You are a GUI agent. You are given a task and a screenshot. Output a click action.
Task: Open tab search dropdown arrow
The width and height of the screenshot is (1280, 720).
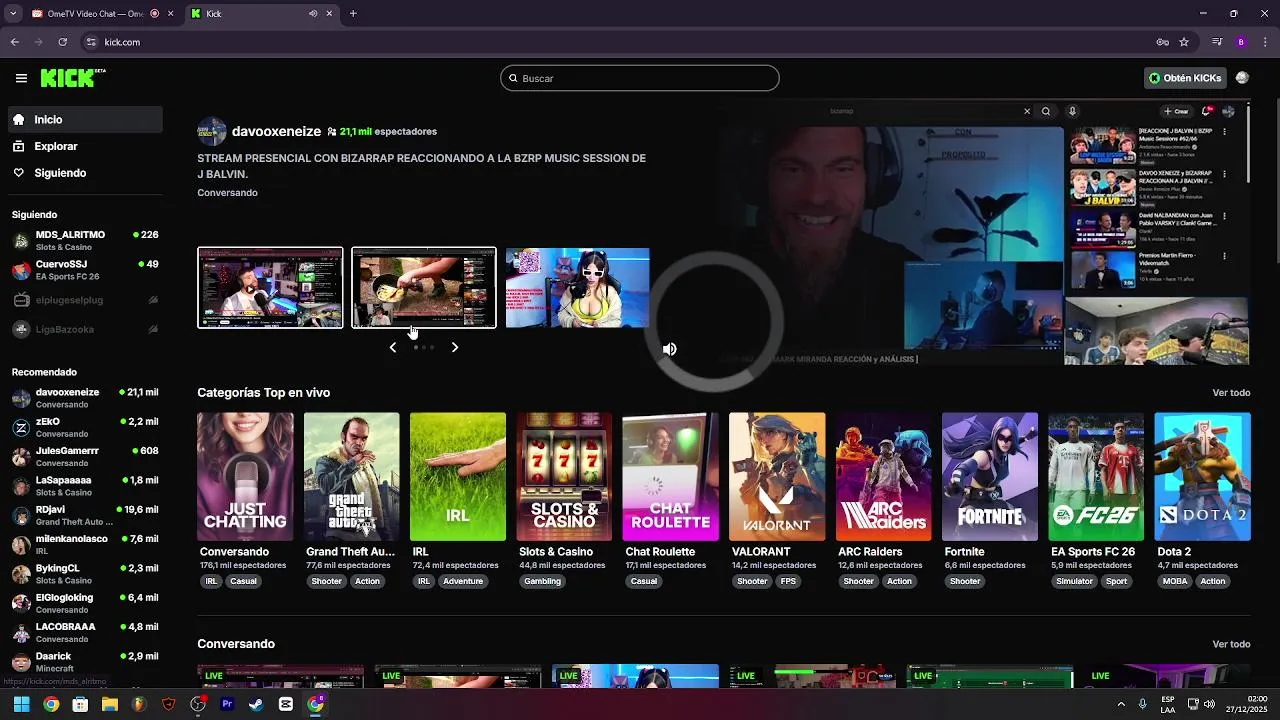13,13
